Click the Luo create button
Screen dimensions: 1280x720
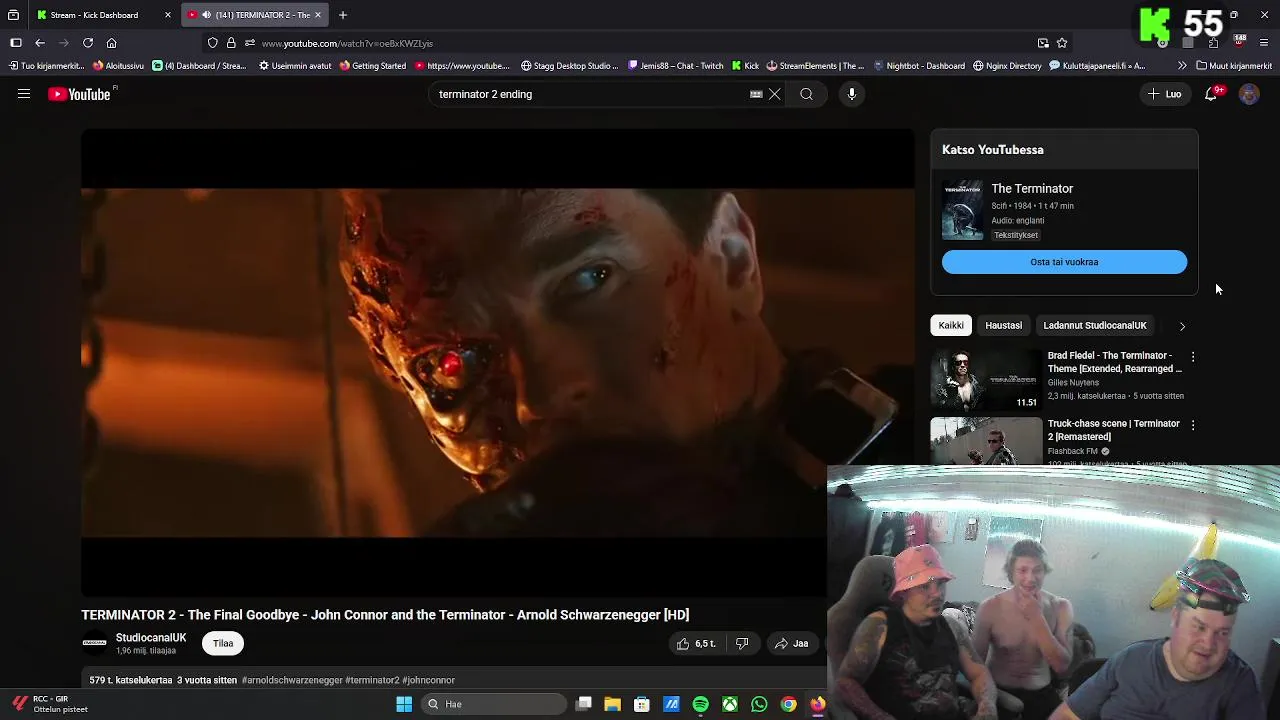(1165, 94)
